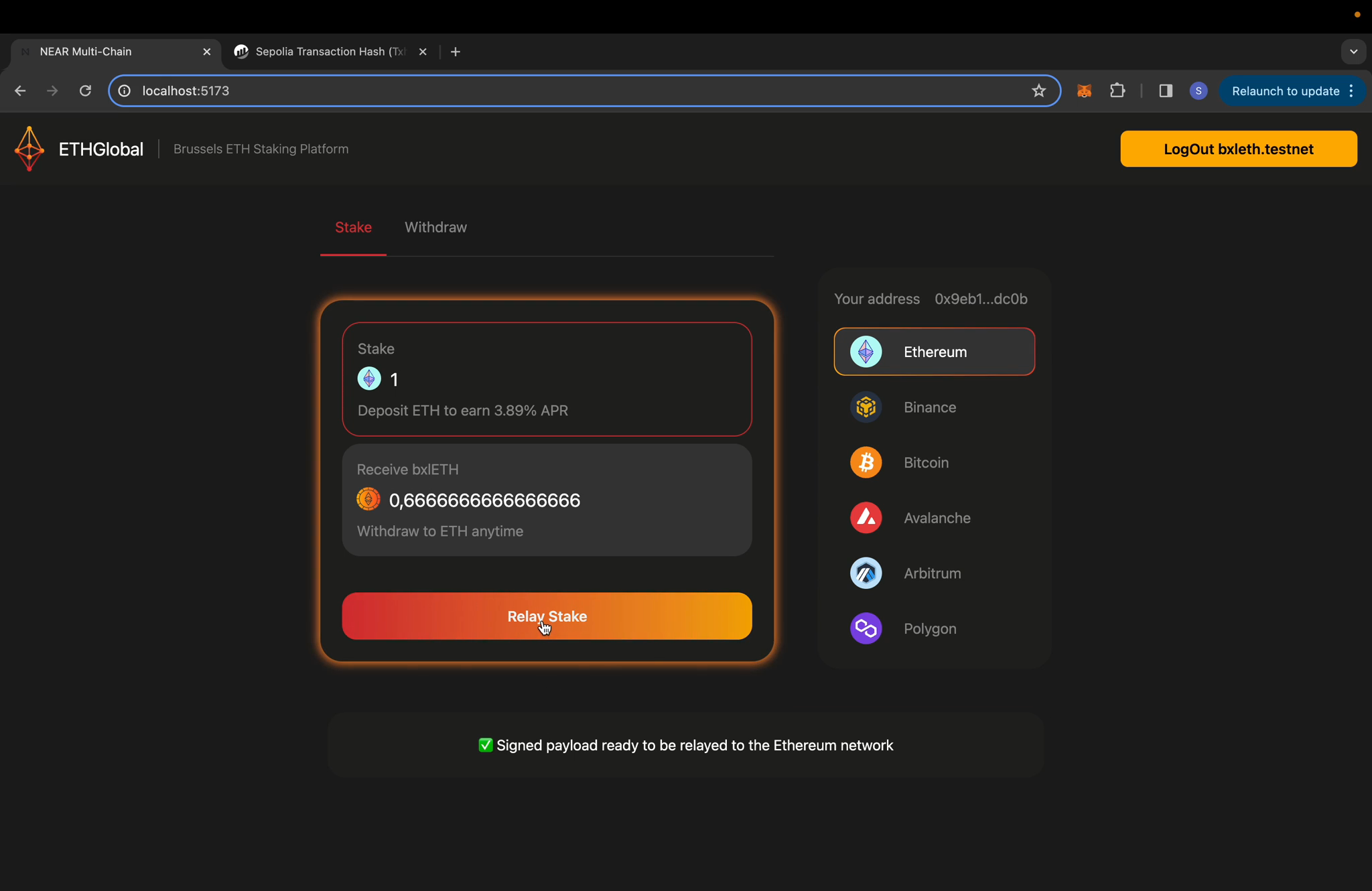Click the receive amount 0,6666666666666666

[x=484, y=500]
